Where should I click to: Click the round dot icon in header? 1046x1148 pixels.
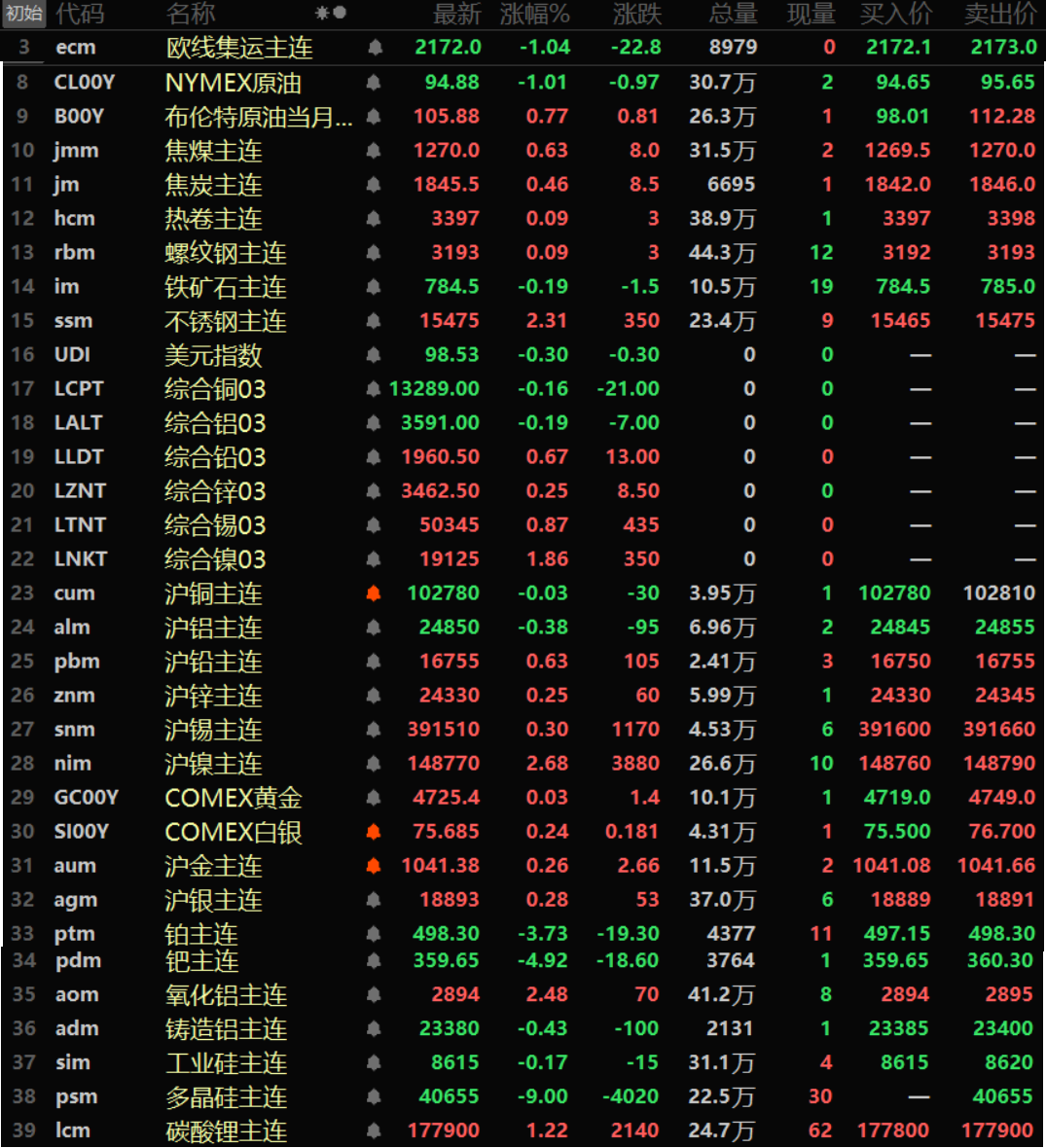tap(340, 14)
